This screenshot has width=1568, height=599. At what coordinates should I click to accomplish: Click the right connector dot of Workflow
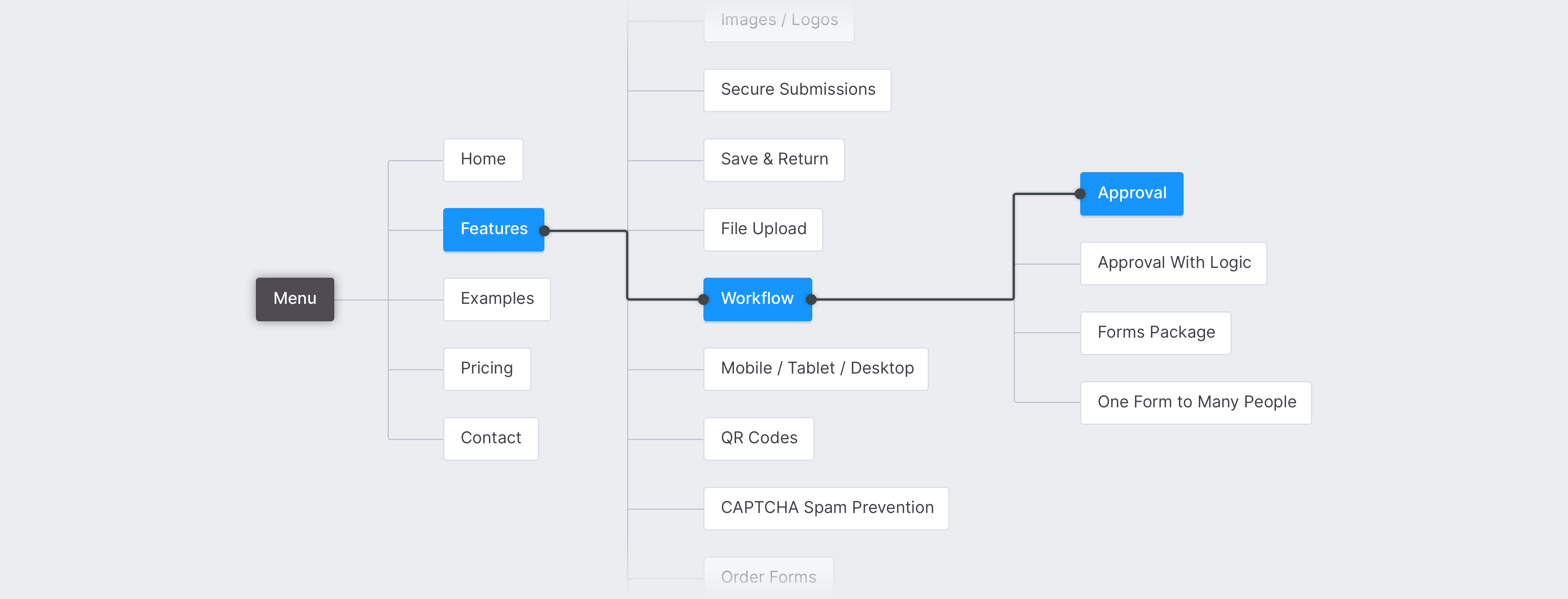[x=811, y=299]
